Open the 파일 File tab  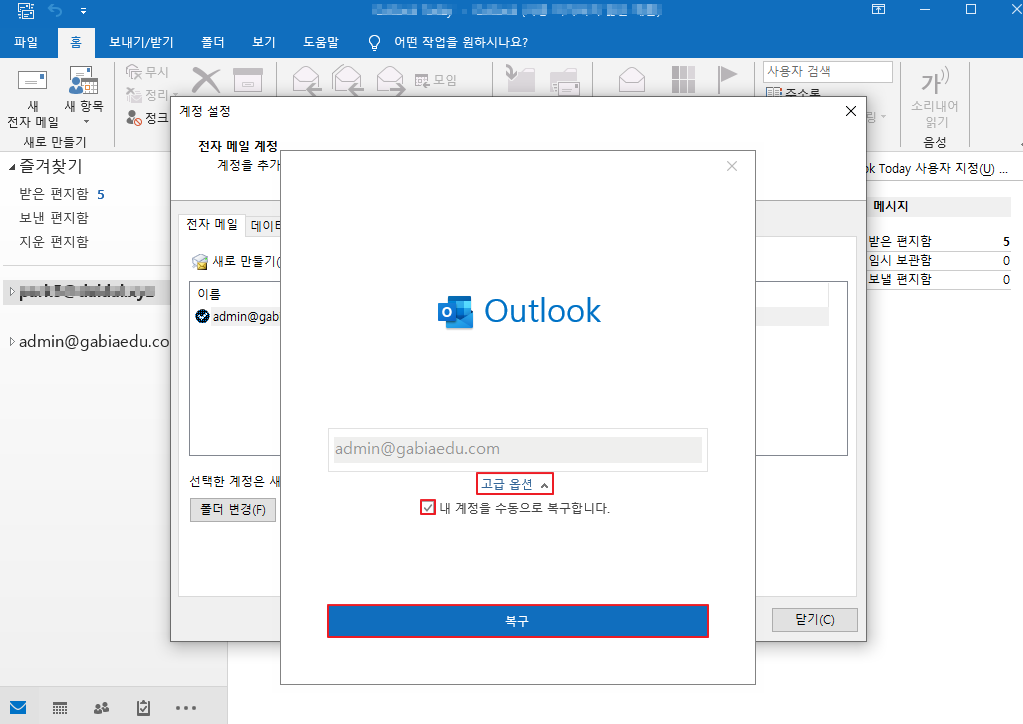26,42
